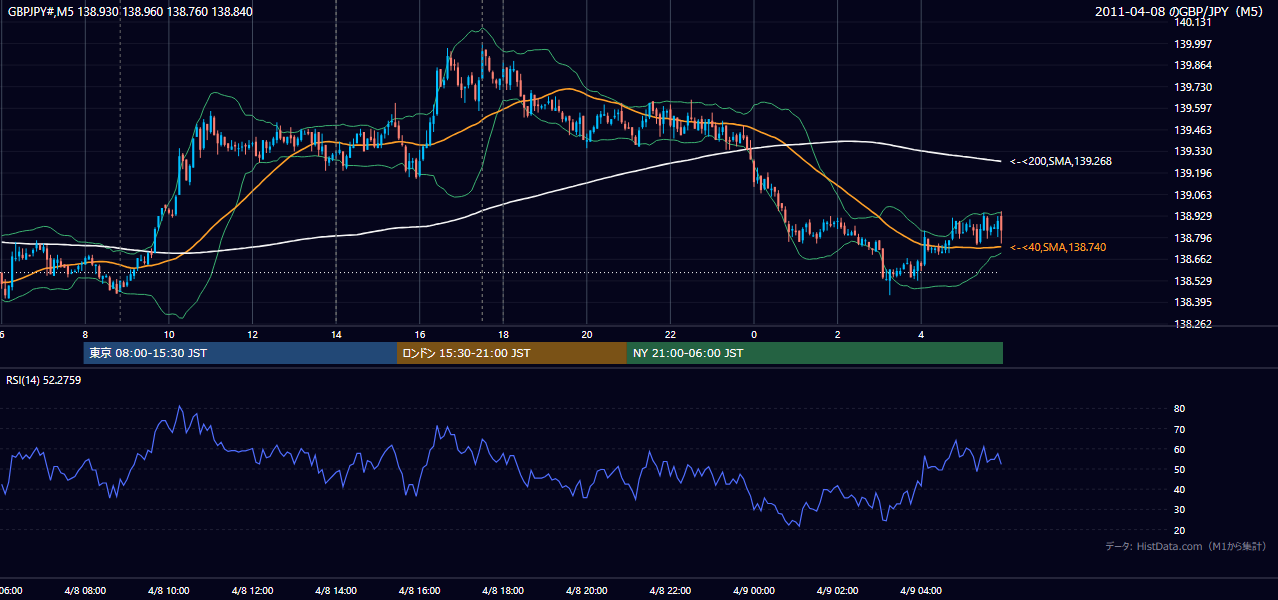Click the RSI(14) 52.2759 indicator label
1278x600 pixels.
point(44,380)
